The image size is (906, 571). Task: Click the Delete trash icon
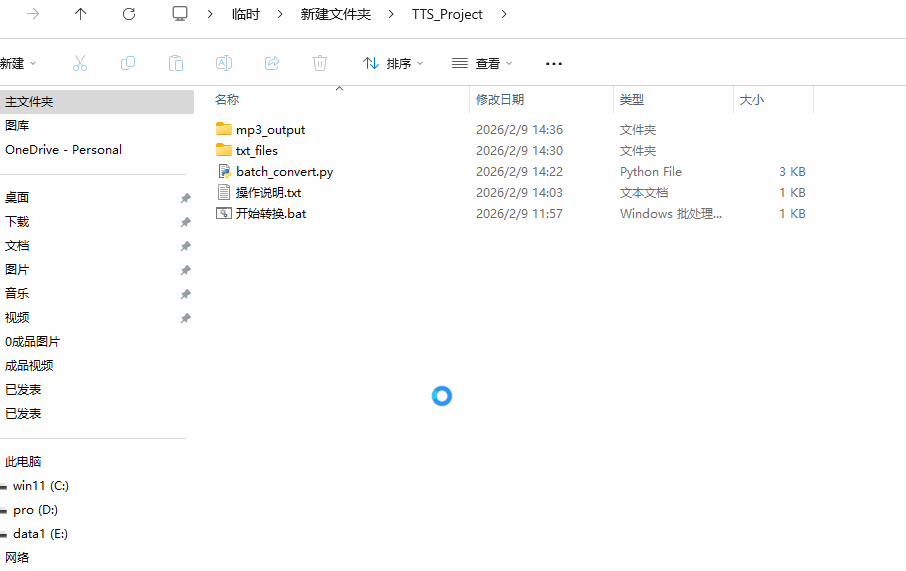point(320,63)
